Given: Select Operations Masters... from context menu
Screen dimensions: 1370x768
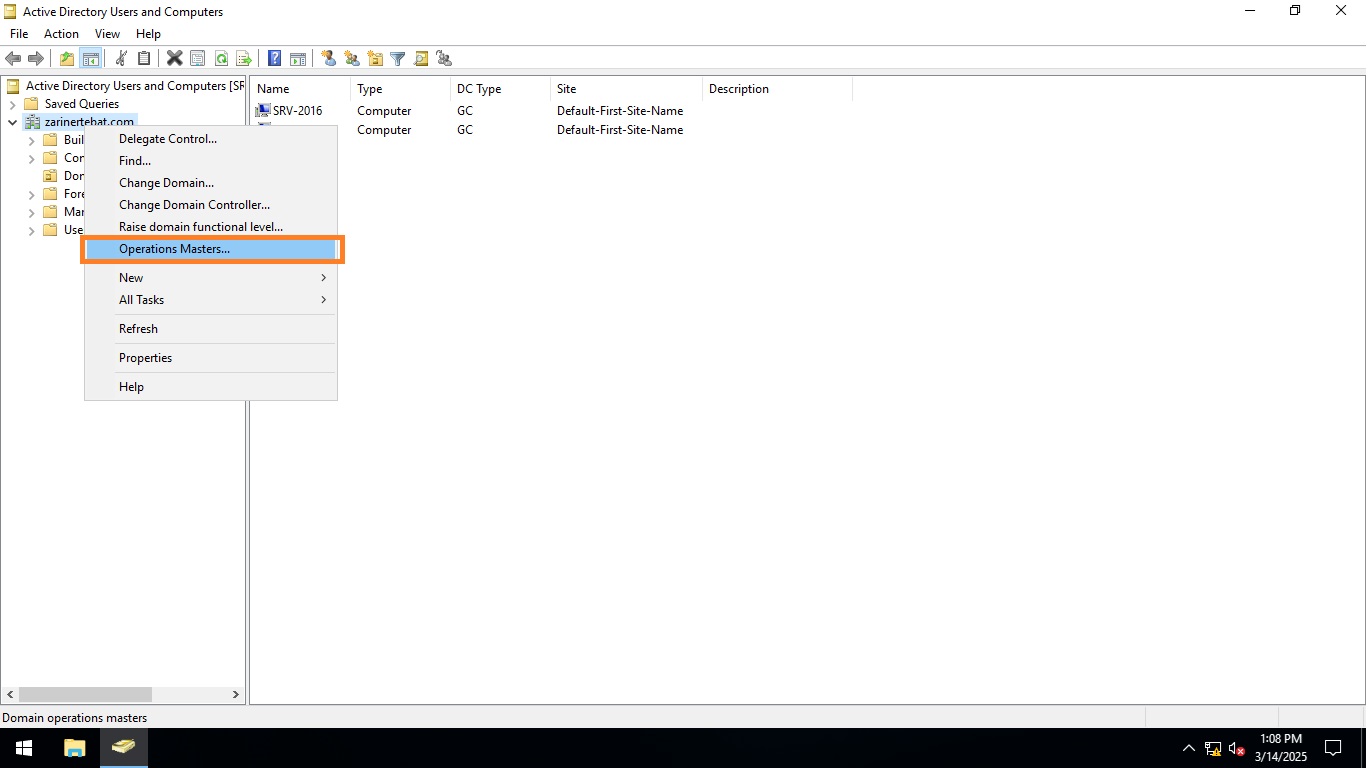Looking at the screenshot, I should click(x=211, y=249).
